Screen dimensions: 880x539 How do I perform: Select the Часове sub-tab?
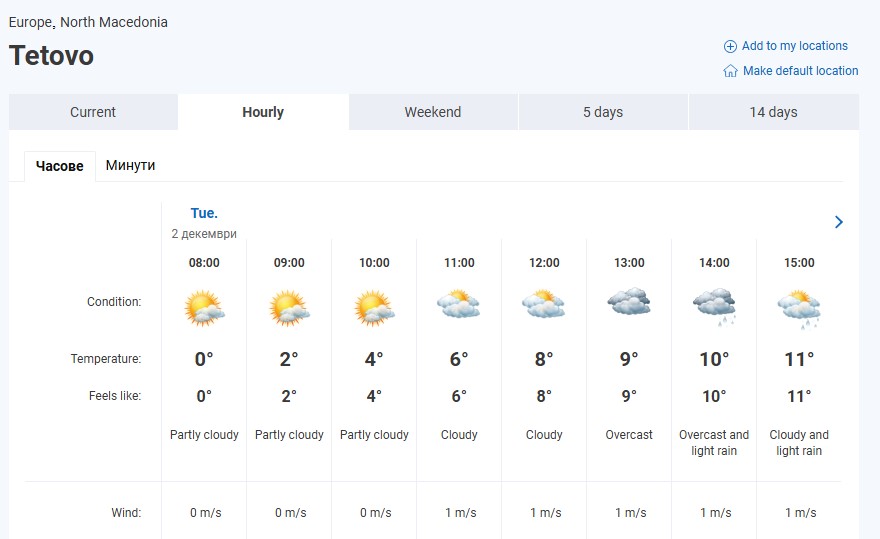(60, 166)
